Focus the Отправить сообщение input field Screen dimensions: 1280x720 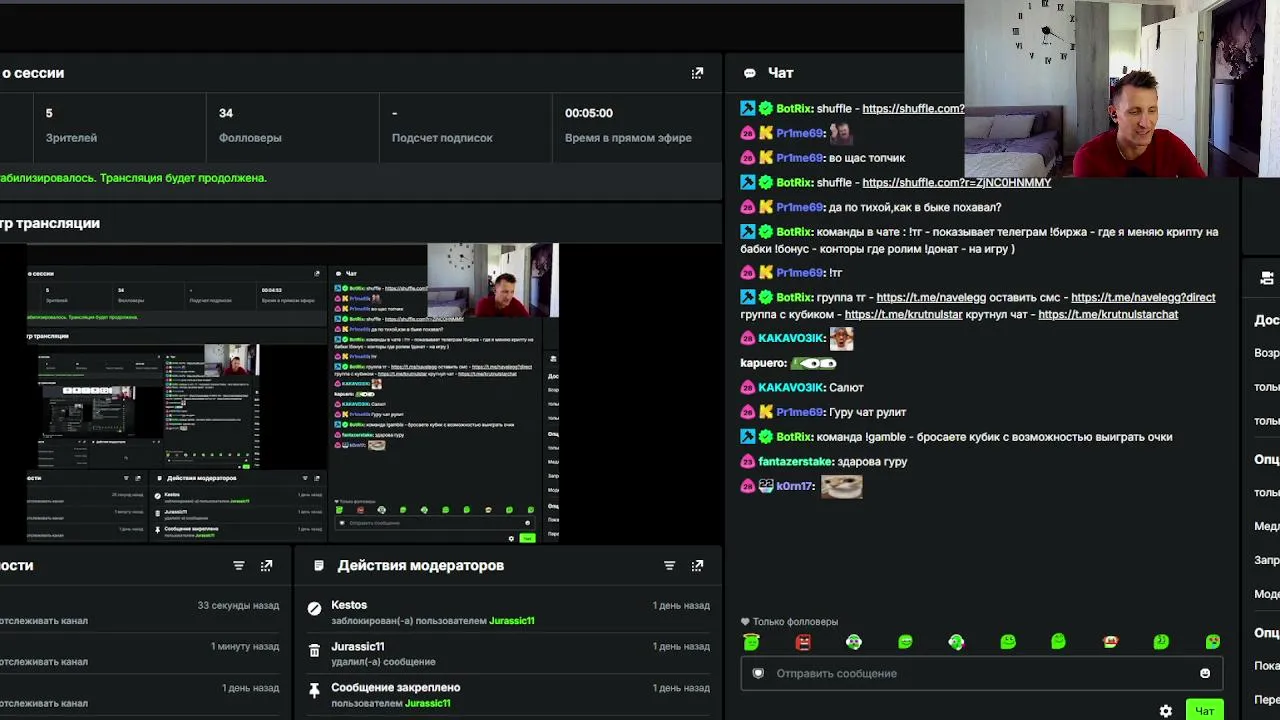point(981,673)
